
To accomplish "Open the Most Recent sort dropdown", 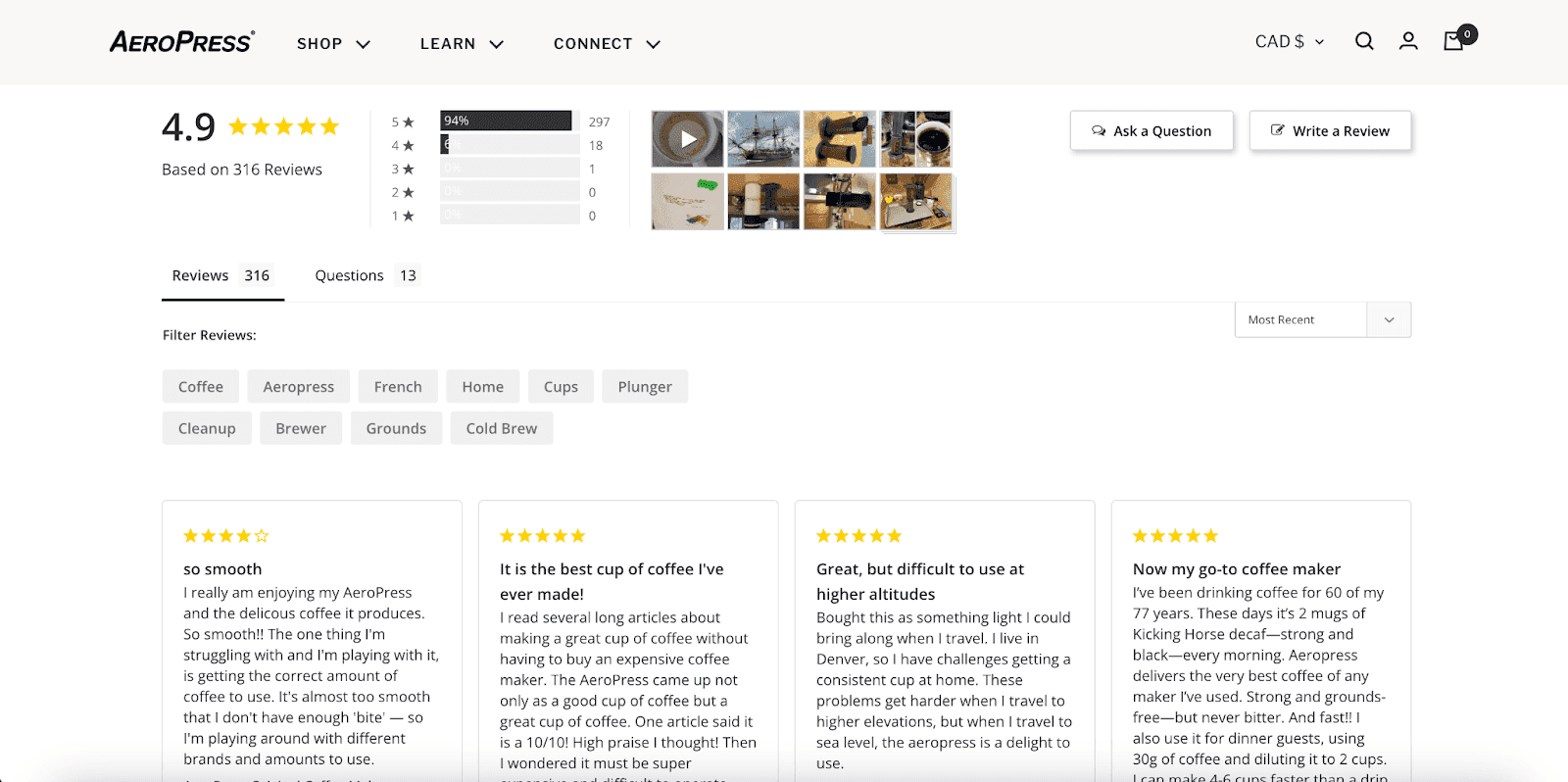I will (x=1323, y=319).
